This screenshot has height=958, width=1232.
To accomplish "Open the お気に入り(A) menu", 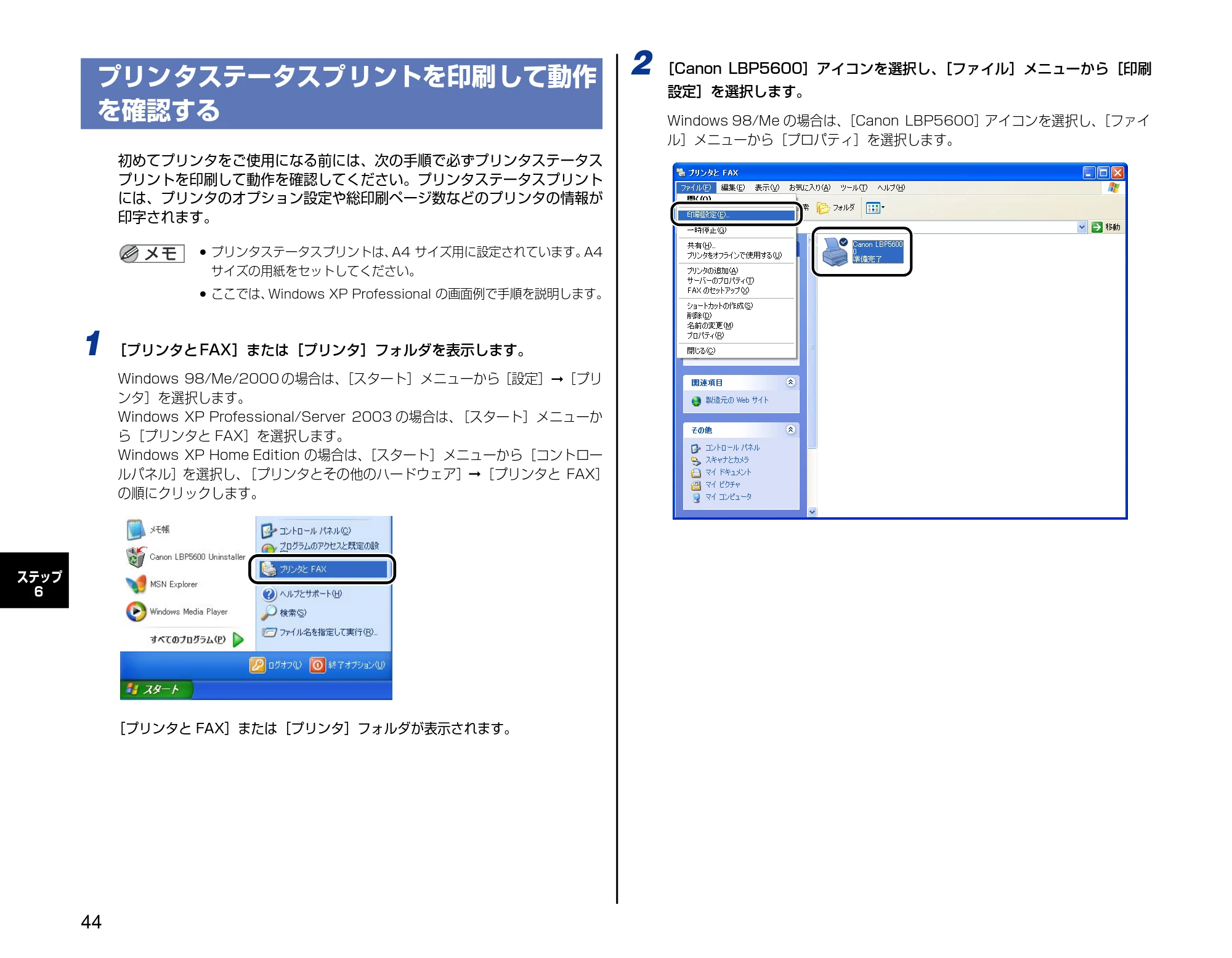I will [809, 188].
